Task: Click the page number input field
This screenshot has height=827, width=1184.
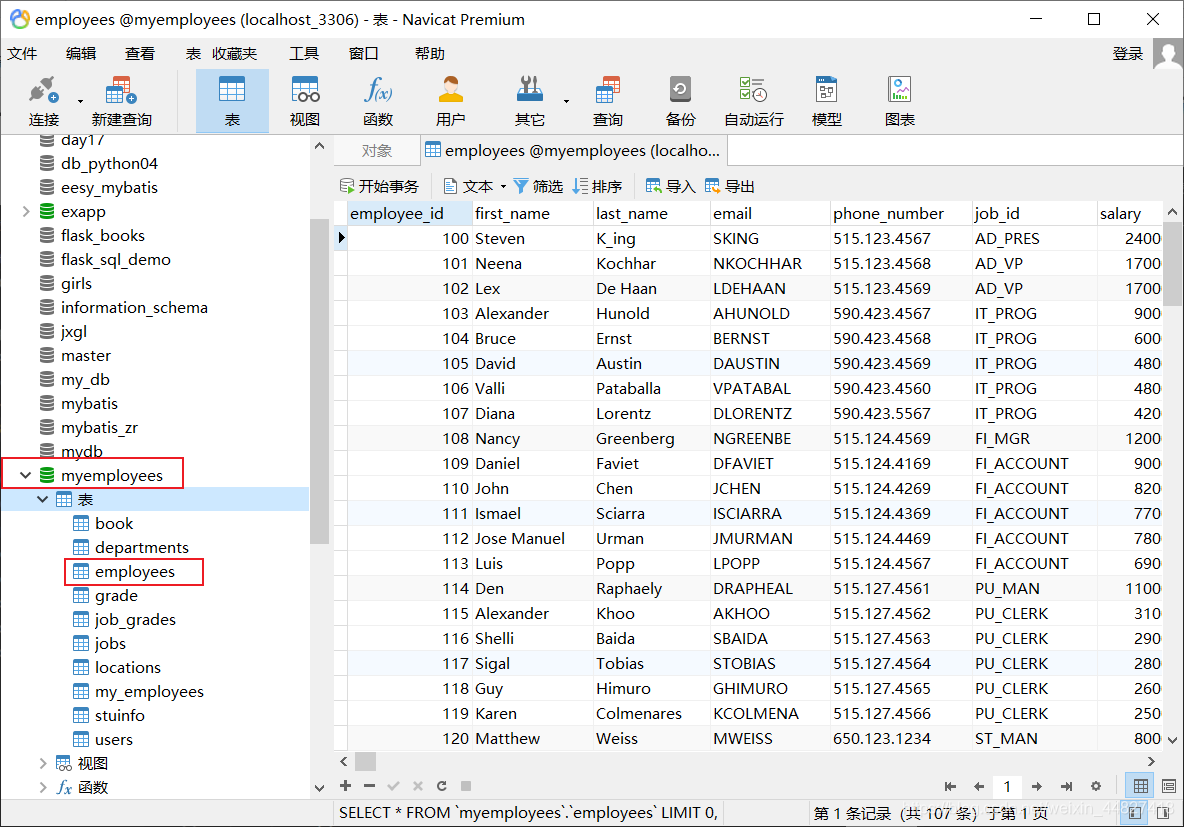Action: point(1007,786)
